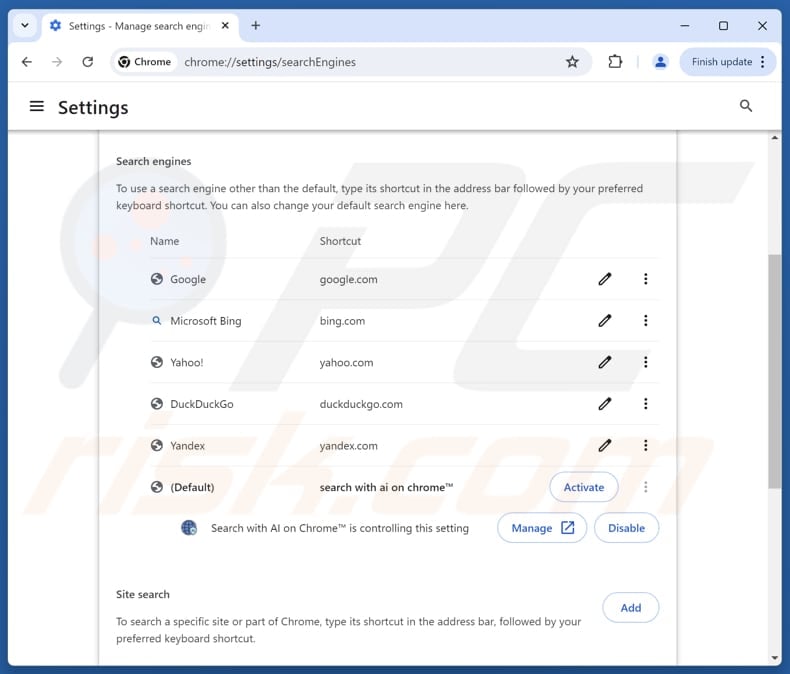790x674 pixels.
Task: Click the google.com shortcut text
Action: pos(348,280)
